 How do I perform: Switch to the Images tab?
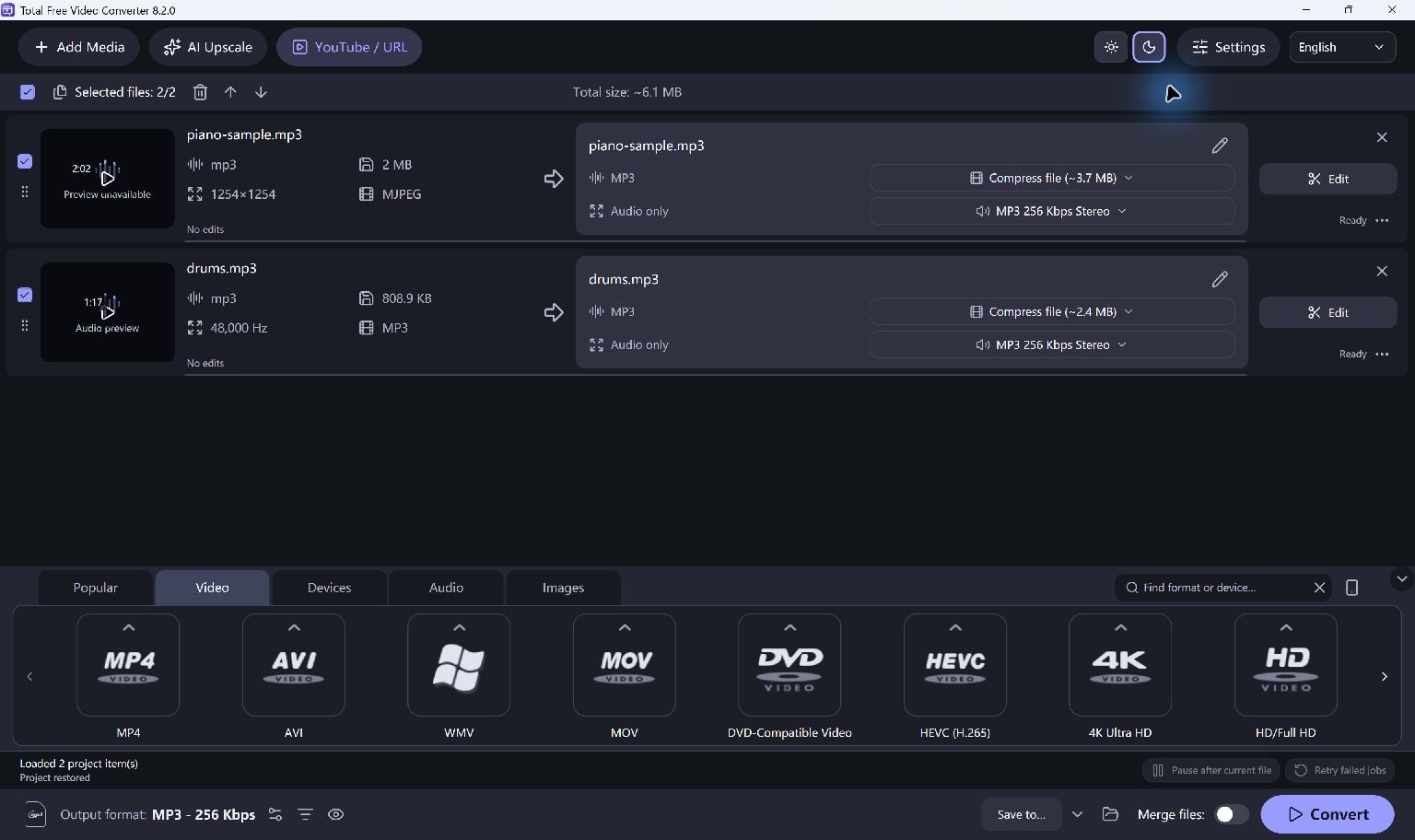coord(563,588)
